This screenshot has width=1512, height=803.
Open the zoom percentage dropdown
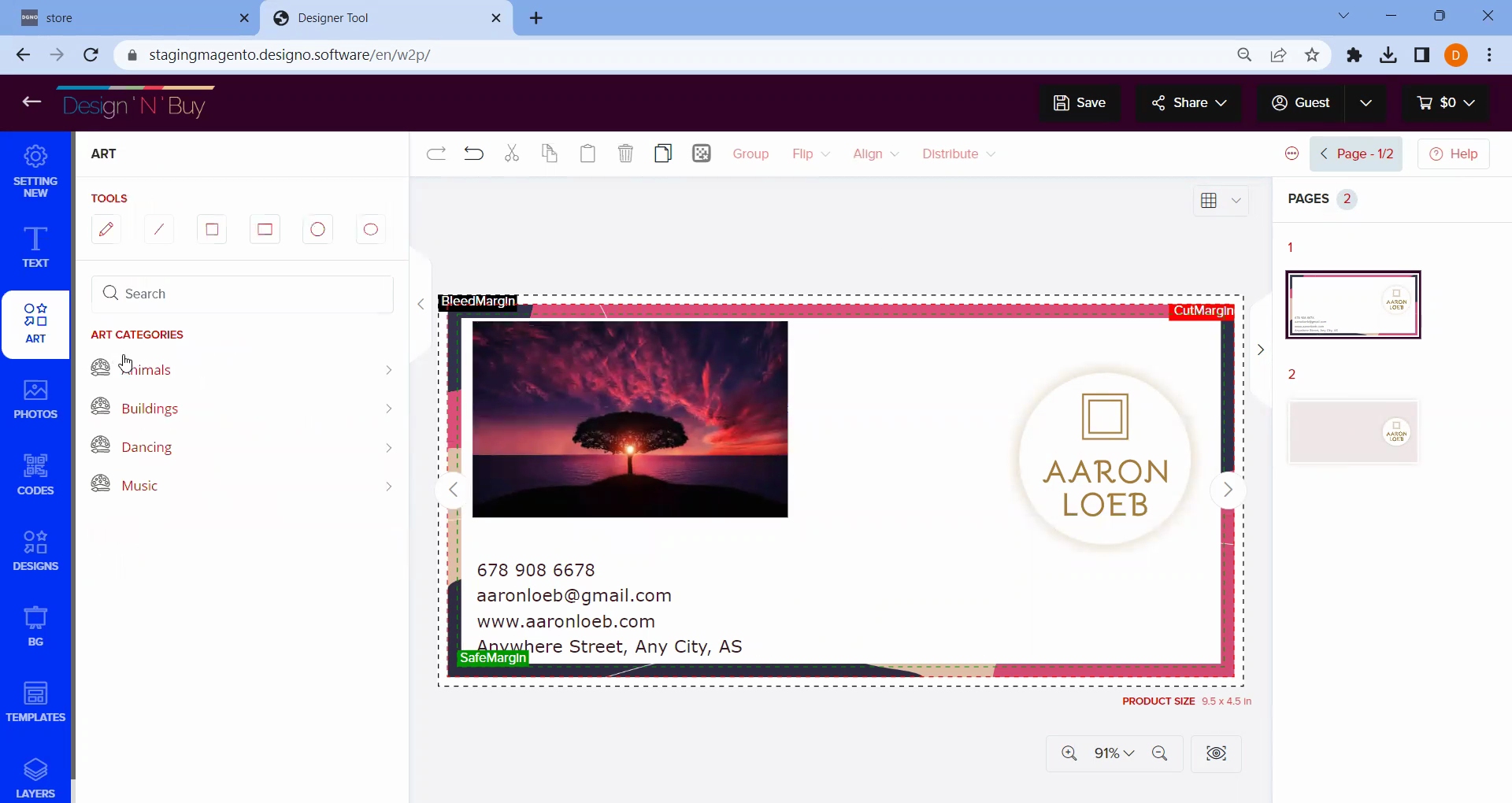point(1114,753)
